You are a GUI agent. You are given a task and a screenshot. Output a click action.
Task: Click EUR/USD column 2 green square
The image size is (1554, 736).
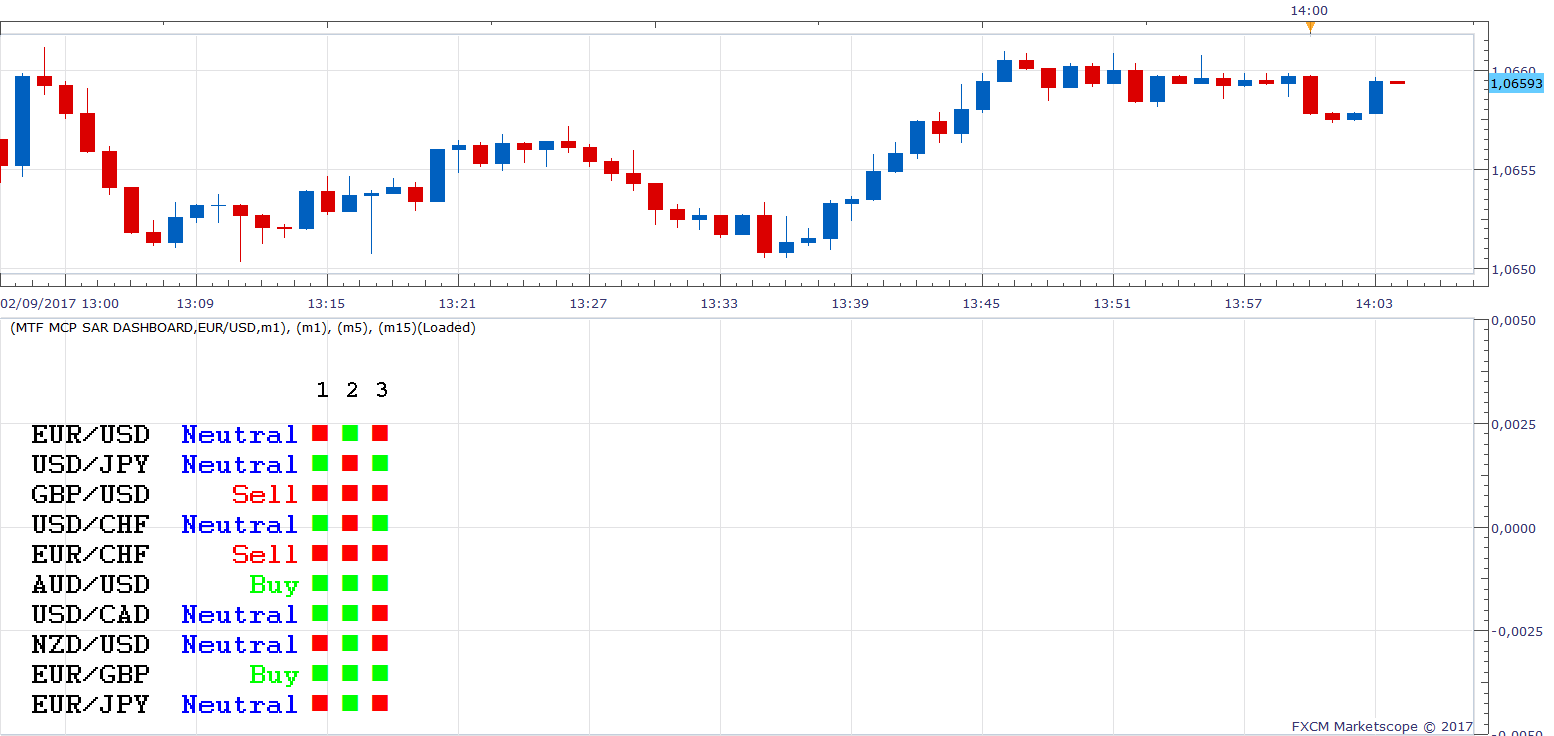tap(350, 433)
